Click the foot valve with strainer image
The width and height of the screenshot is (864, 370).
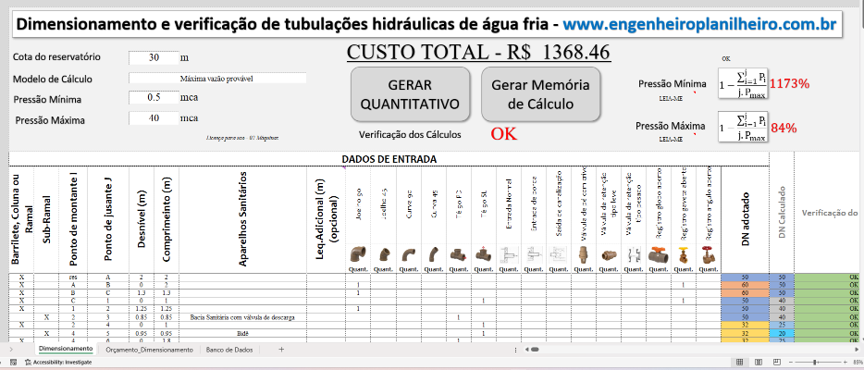(x=584, y=255)
